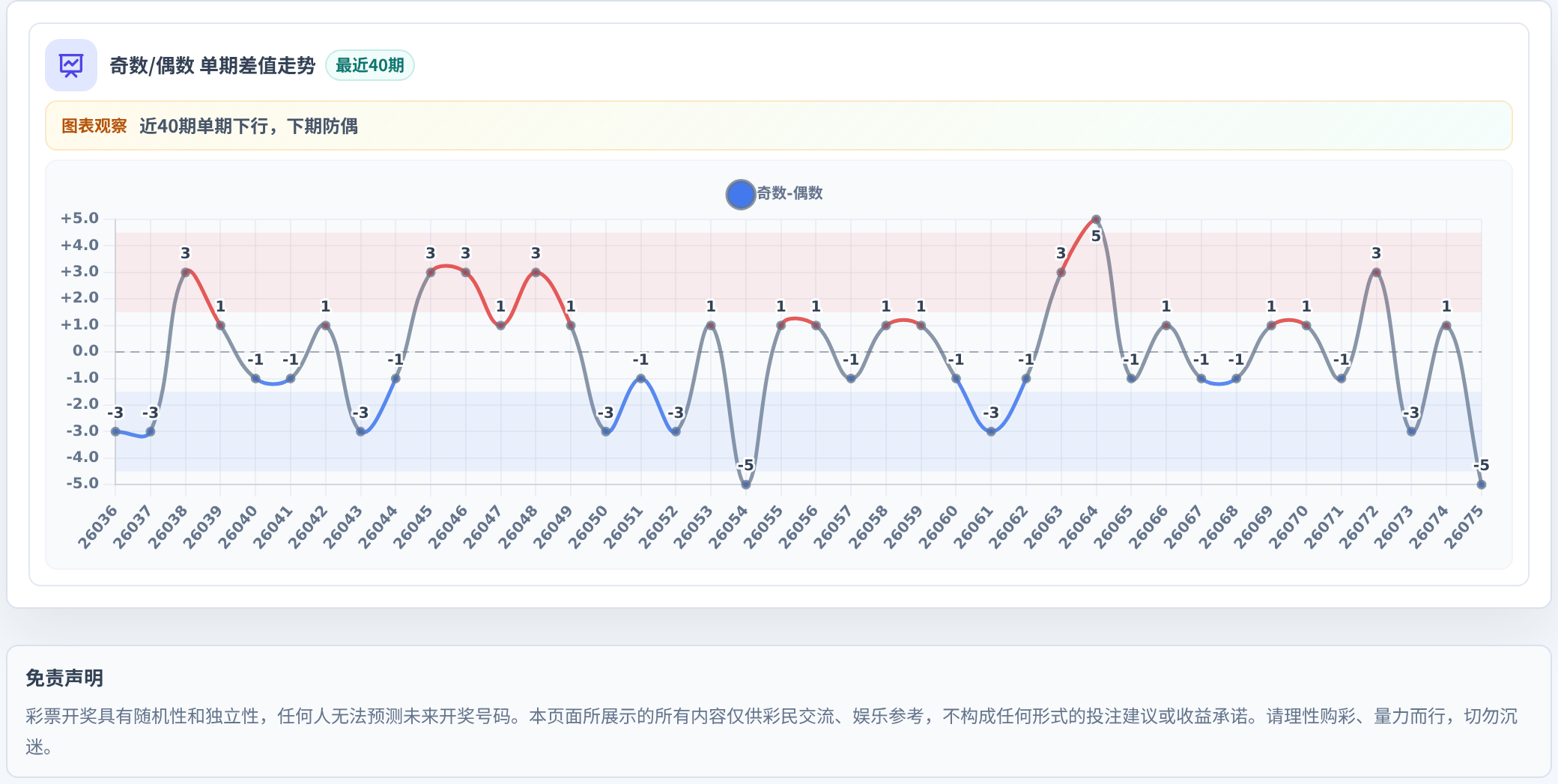Viewport: 1558px width, 784px height.
Task: Click the blue legend circle for 奇数-偶数
Action: pyautogui.click(x=740, y=195)
